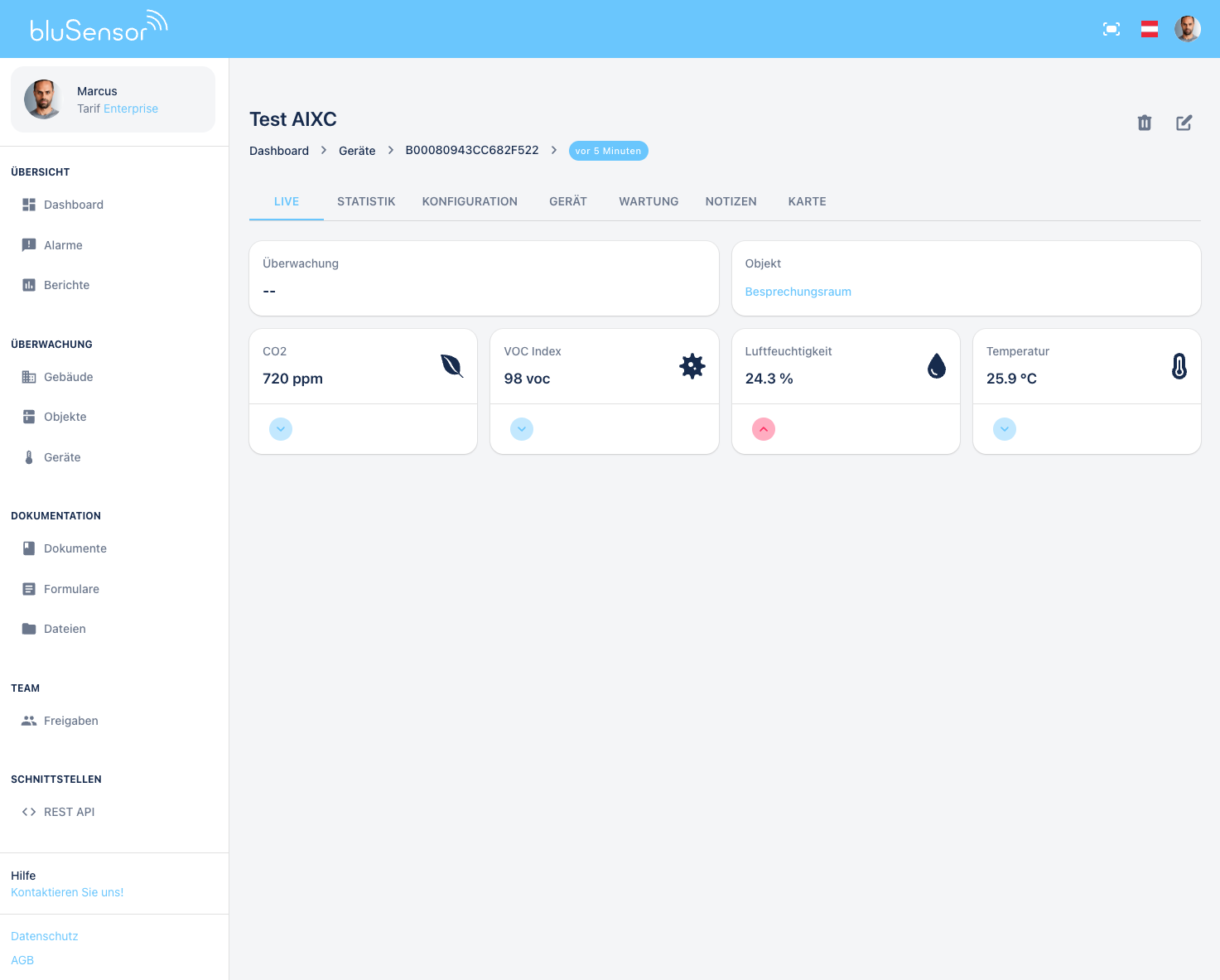This screenshot has height=980, width=1220.
Task: Select Gebäude under Überwachung
Action: pos(68,377)
